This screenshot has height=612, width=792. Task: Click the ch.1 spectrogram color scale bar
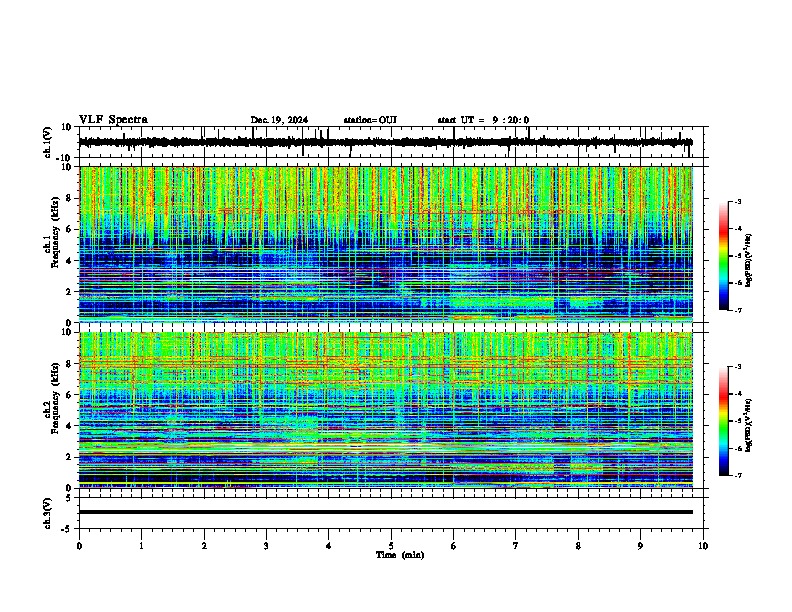(724, 256)
